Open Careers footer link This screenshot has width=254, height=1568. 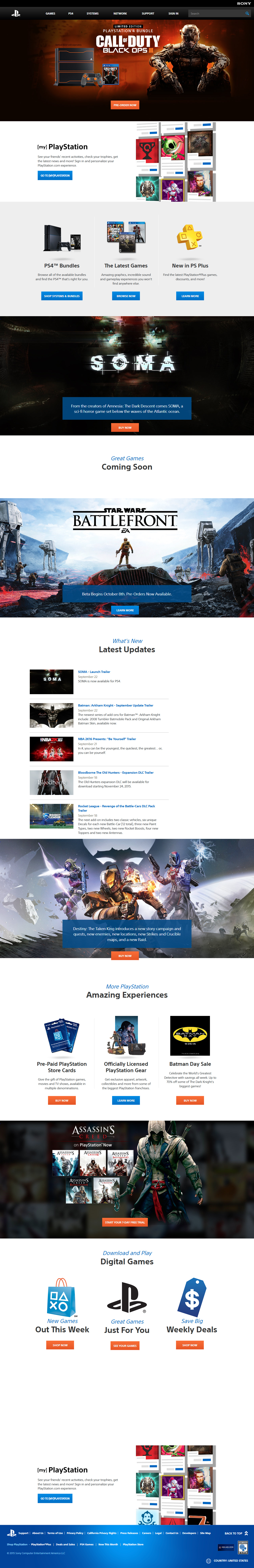[x=146, y=1533]
